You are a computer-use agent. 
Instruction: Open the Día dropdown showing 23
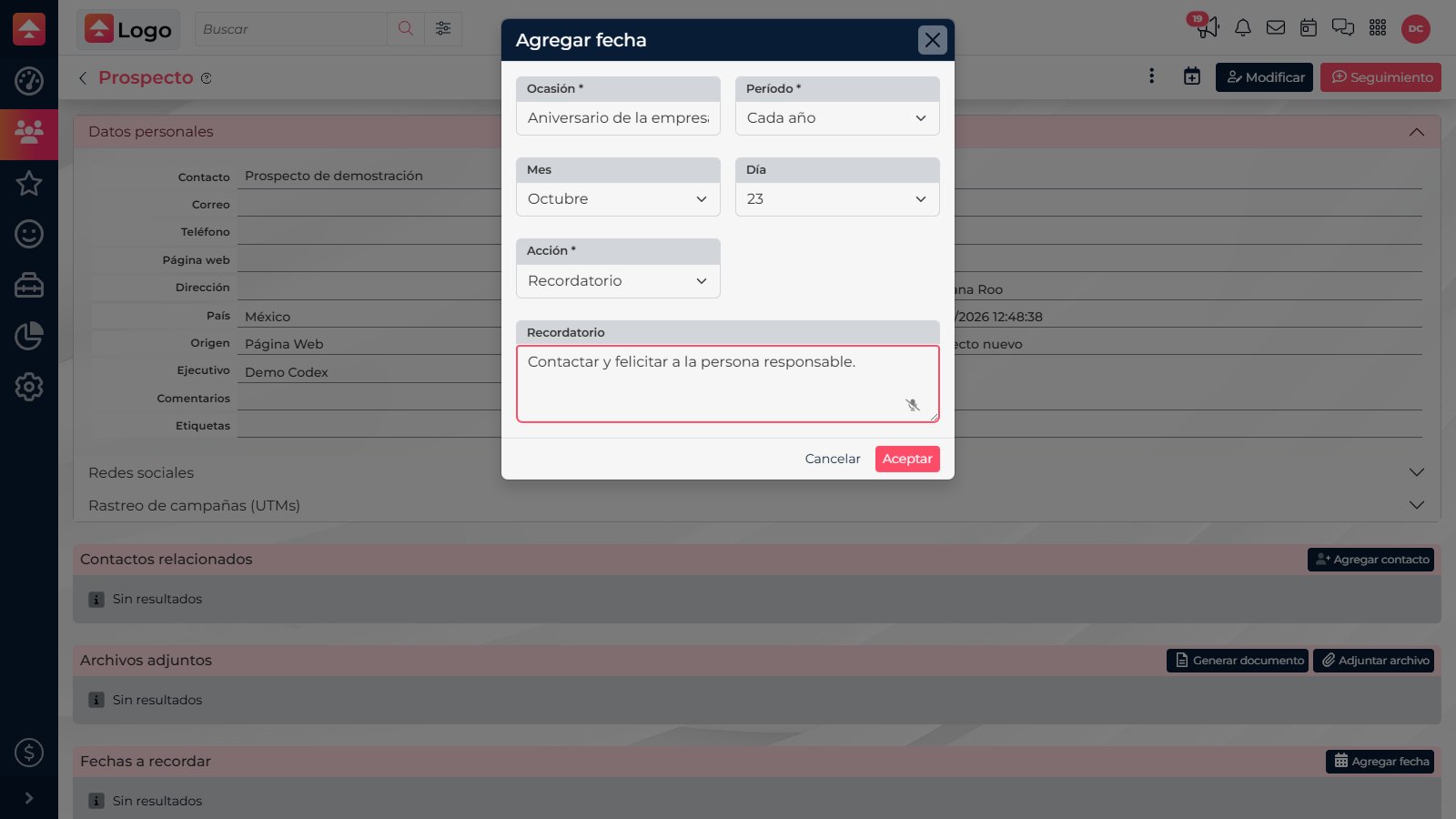[x=837, y=199]
